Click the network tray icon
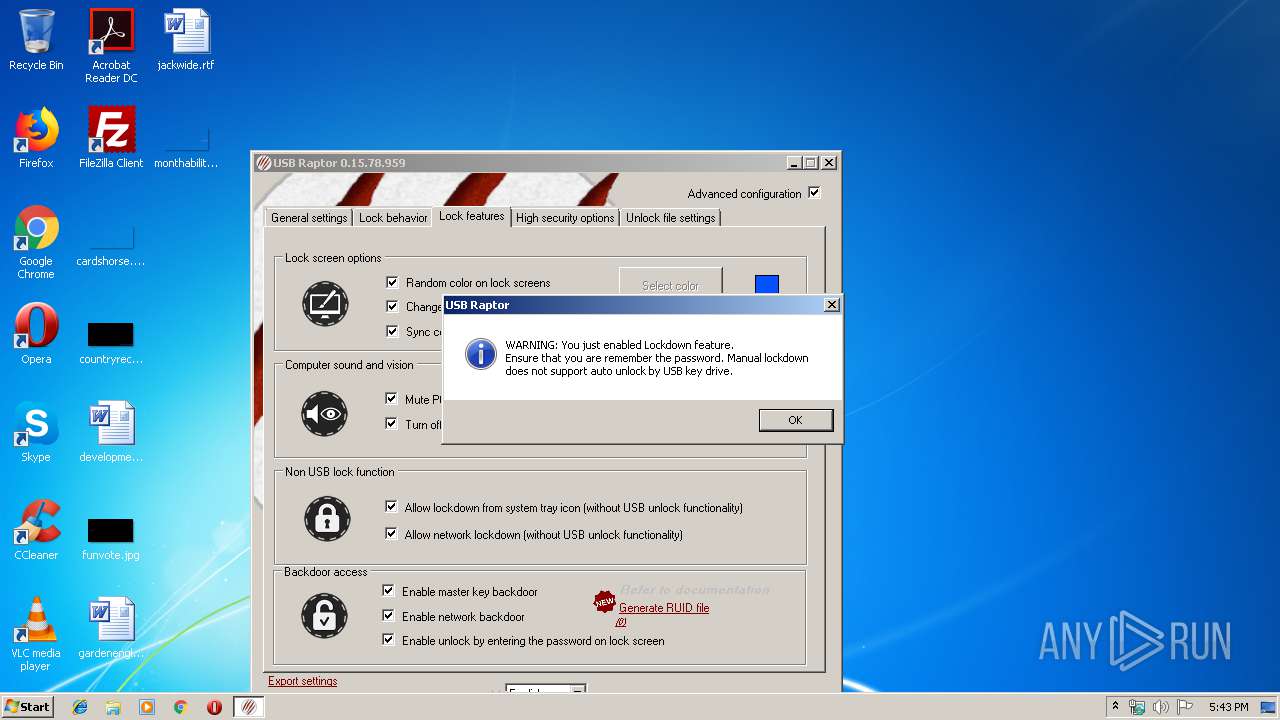 pos(1137,707)
